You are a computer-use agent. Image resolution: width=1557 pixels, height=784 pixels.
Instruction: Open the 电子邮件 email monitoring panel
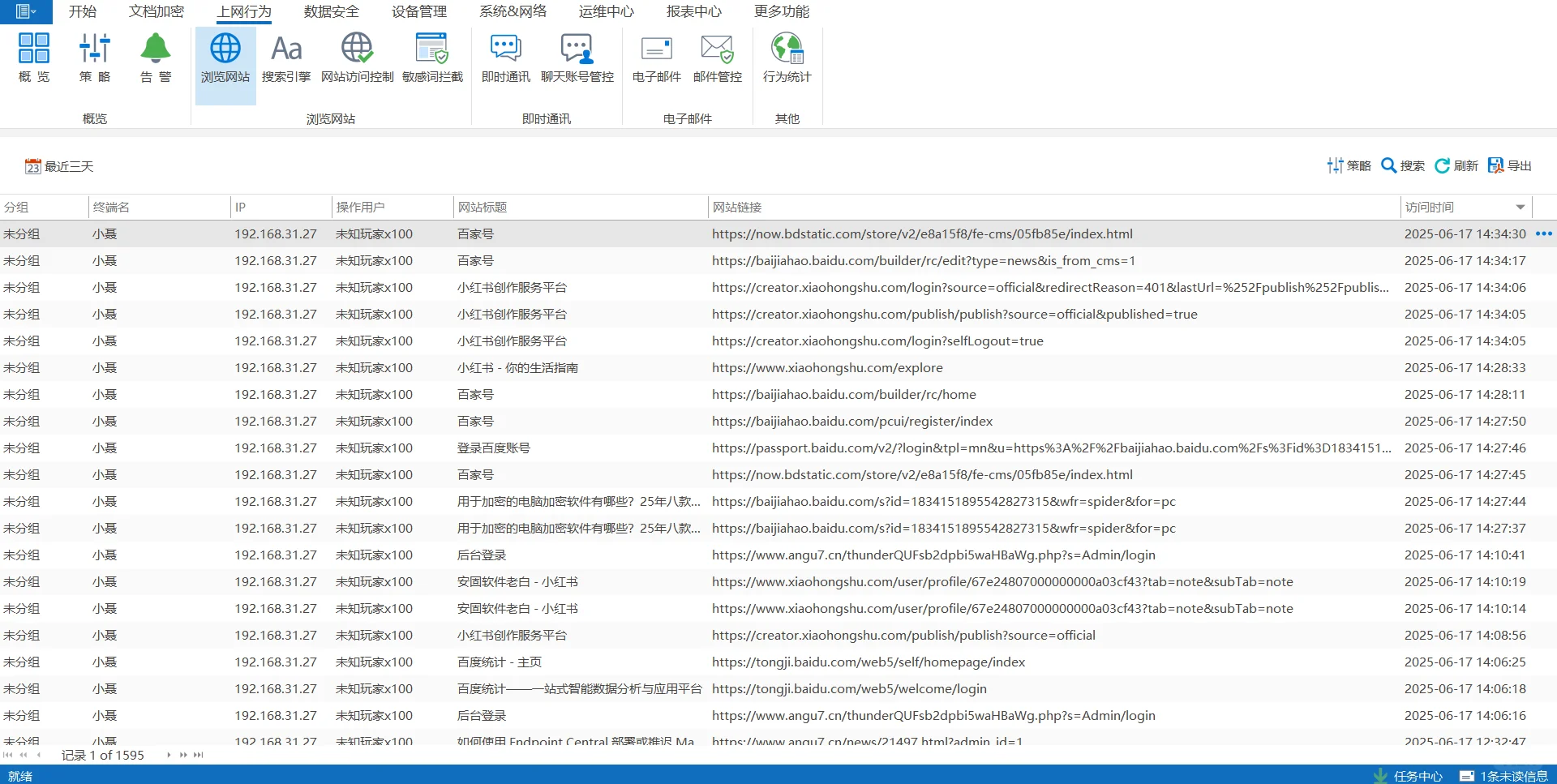point(656,57)
